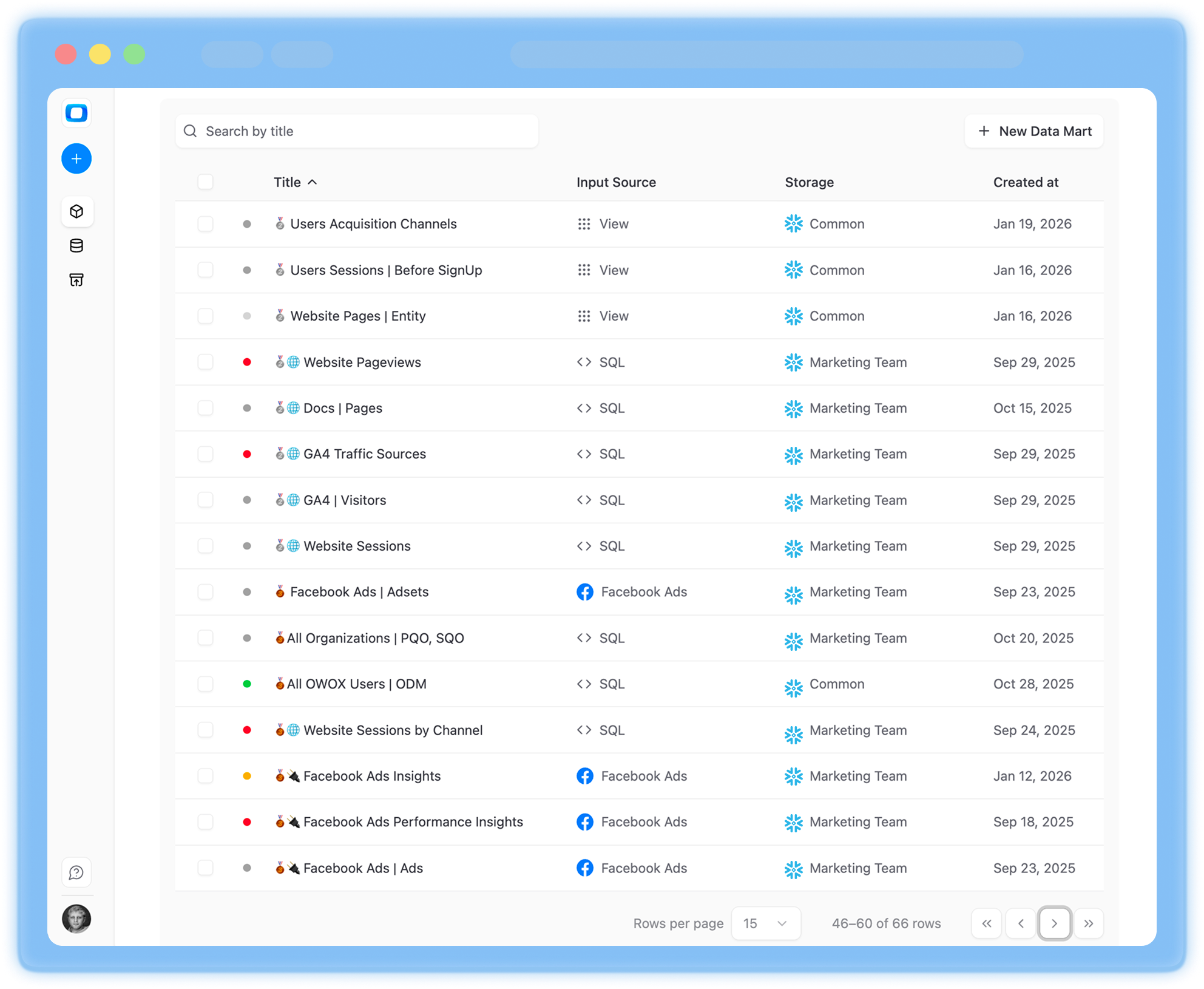Jump to the last page using double-chevron button
This screenshot has height=989, width=1204.
[1089, 923]
